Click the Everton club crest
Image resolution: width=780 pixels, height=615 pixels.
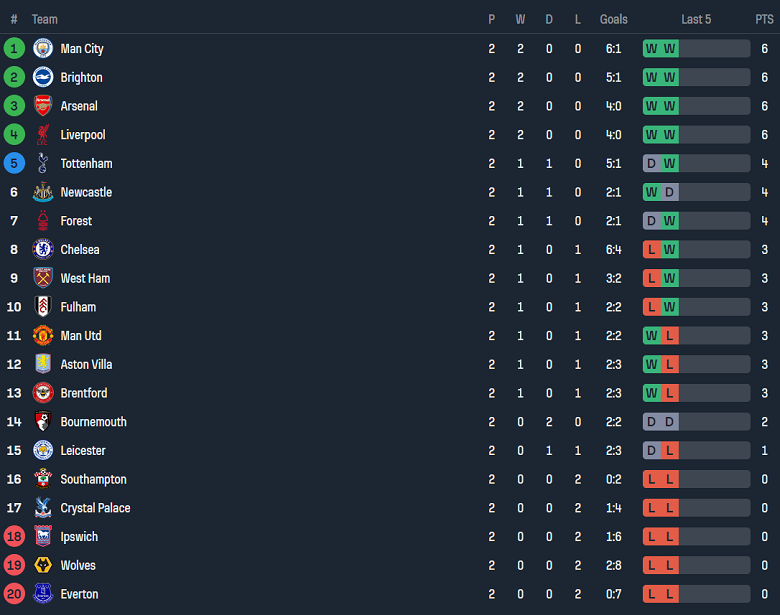tap(43, 594)
